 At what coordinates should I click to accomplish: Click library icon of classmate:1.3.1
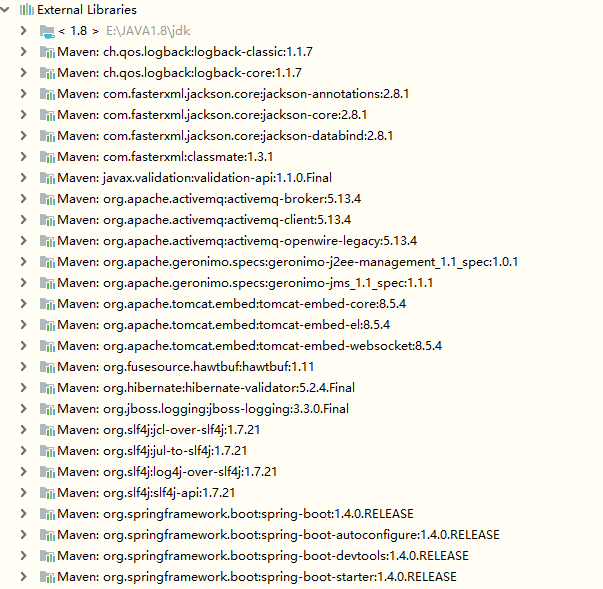click(x=47, y=156)
